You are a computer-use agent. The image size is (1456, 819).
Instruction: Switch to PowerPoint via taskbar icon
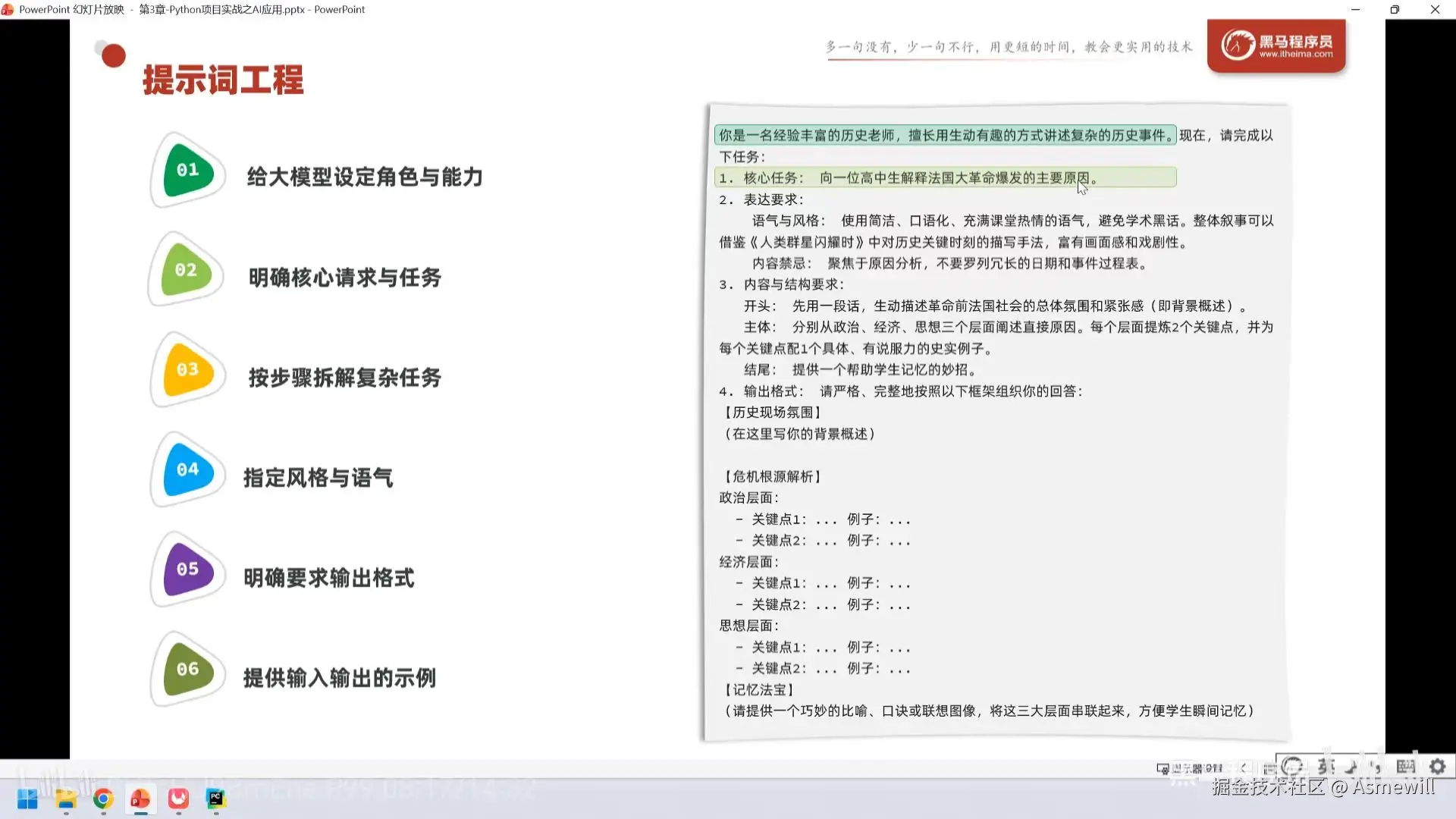coord(140,799)
